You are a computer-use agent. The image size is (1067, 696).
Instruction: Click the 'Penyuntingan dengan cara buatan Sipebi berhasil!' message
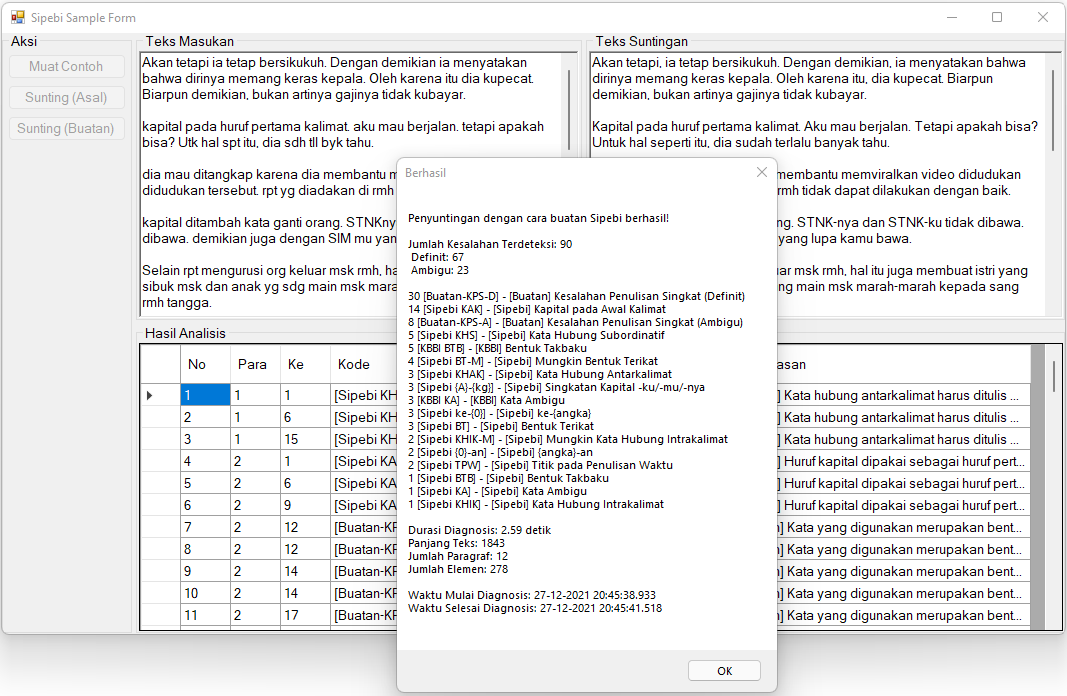point(538,218)
